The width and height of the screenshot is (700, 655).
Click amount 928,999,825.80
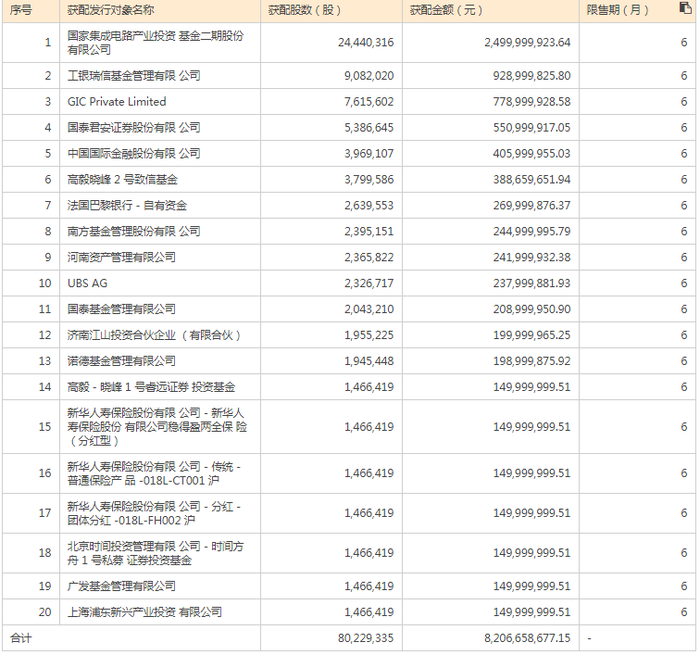pos(532,76)
